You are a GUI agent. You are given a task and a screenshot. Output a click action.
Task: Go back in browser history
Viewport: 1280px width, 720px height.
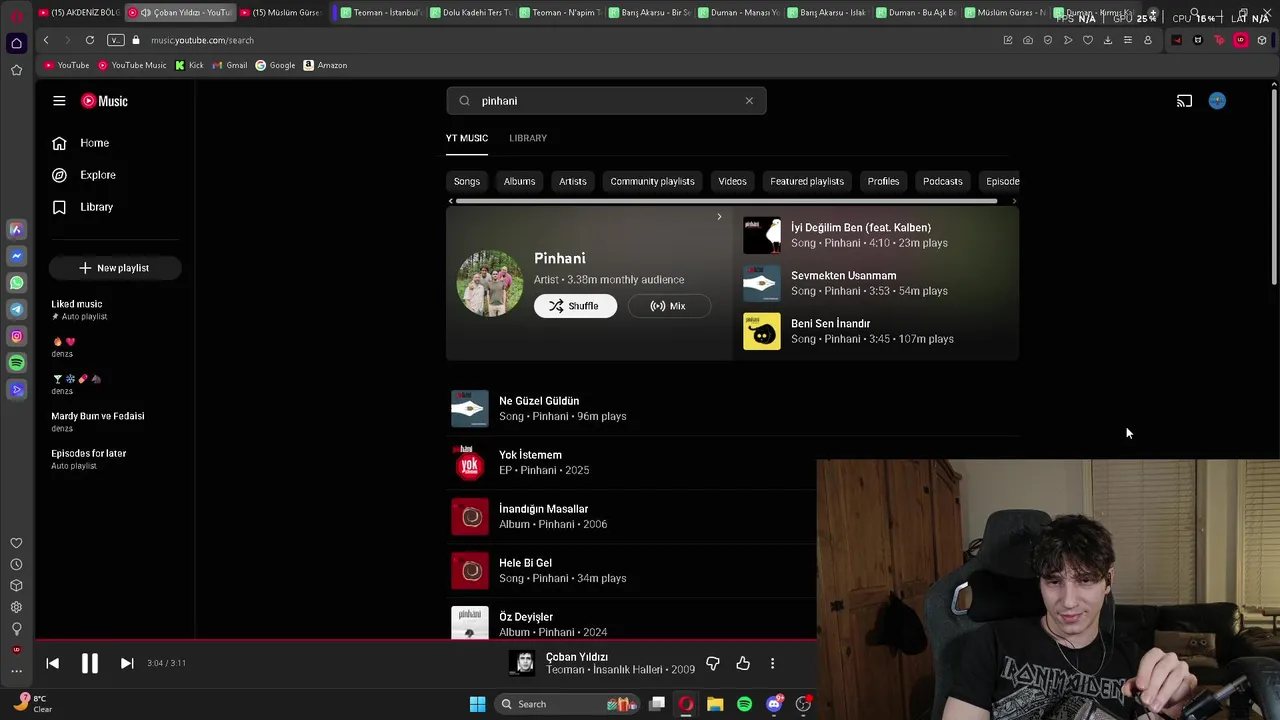coord(46,40)
